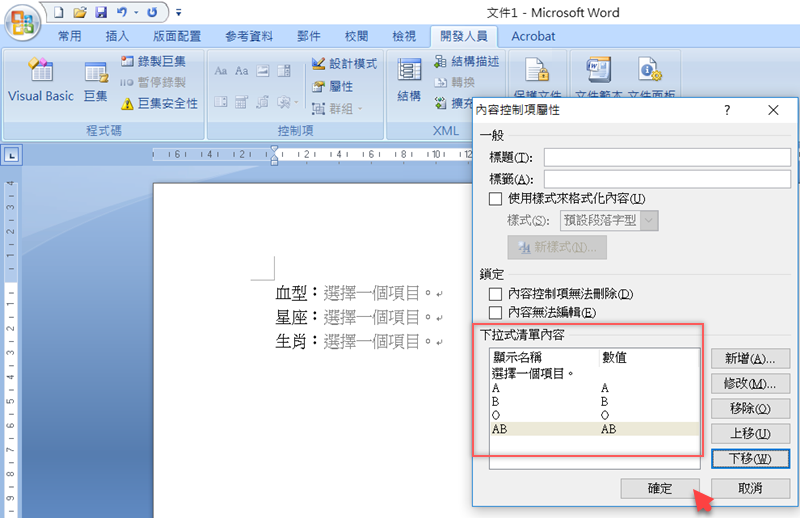Click the Office button orb
800x518 pixels.
pos(22,22)
